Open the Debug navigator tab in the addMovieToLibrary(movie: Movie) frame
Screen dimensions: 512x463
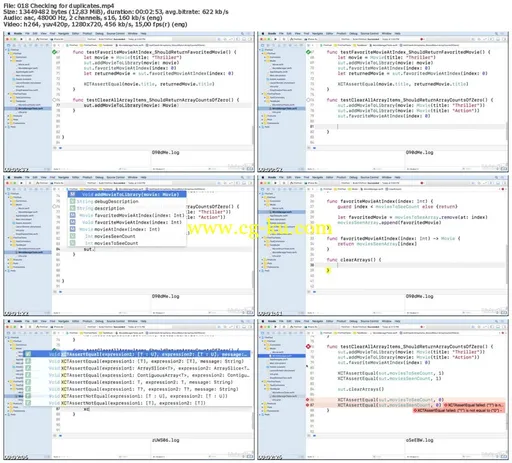click(36, 46)
